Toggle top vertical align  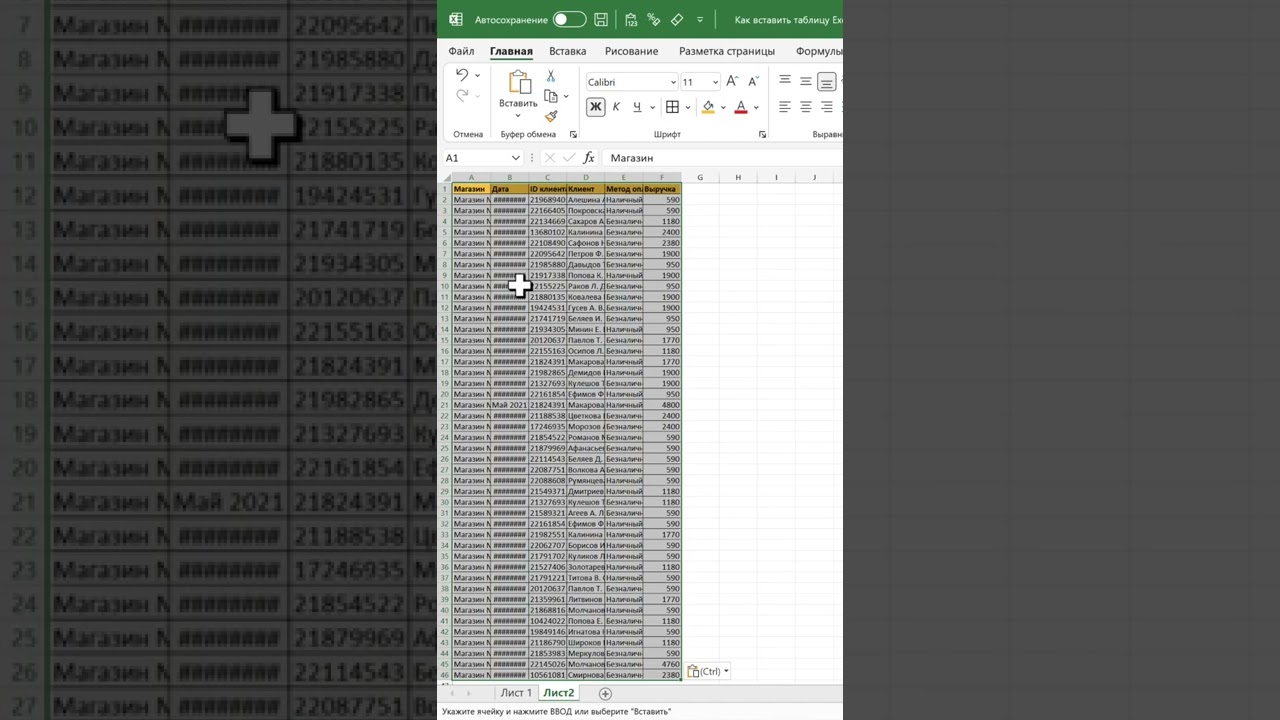[785, 81]
